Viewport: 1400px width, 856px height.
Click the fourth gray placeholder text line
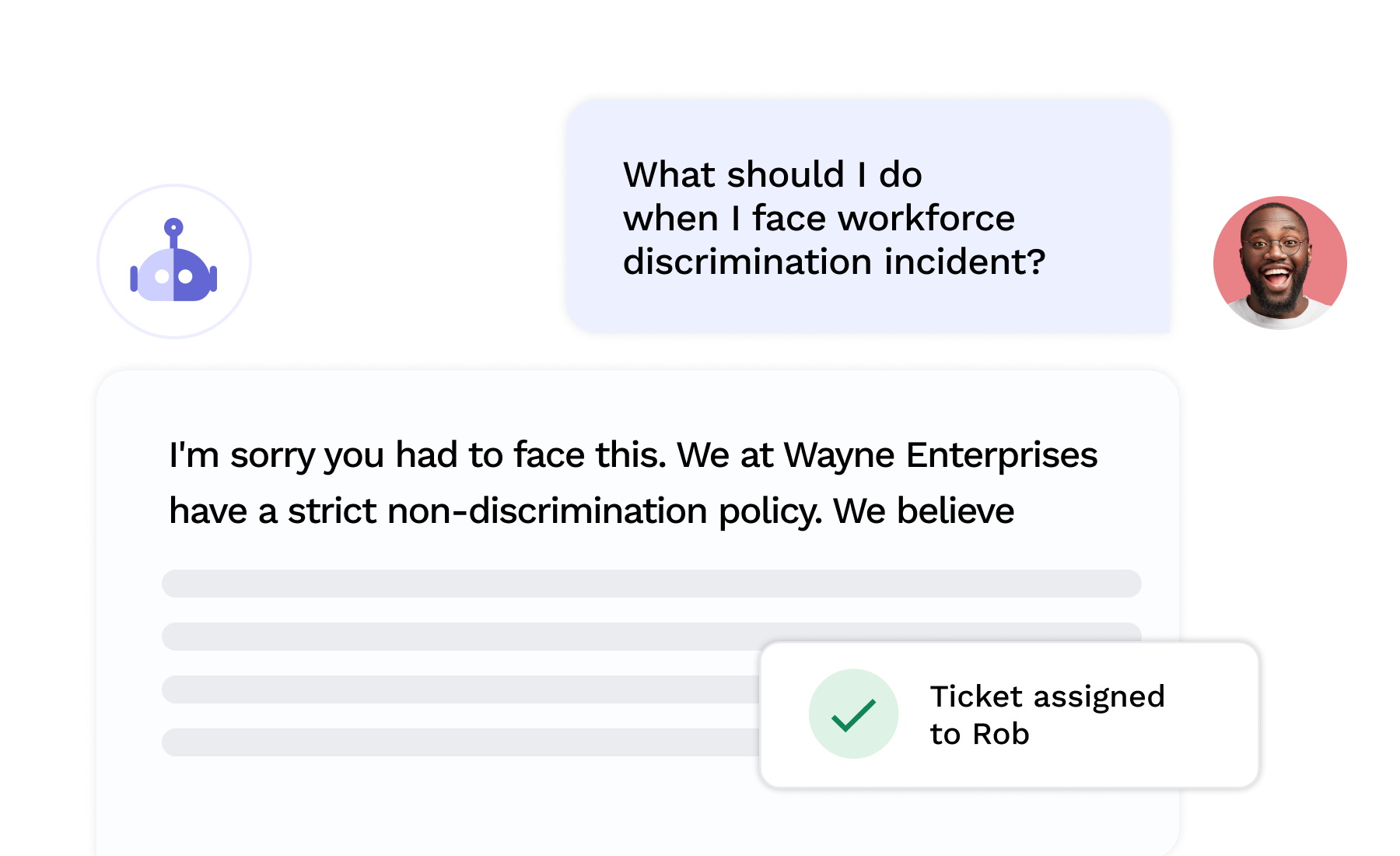(x=460, y=742)
